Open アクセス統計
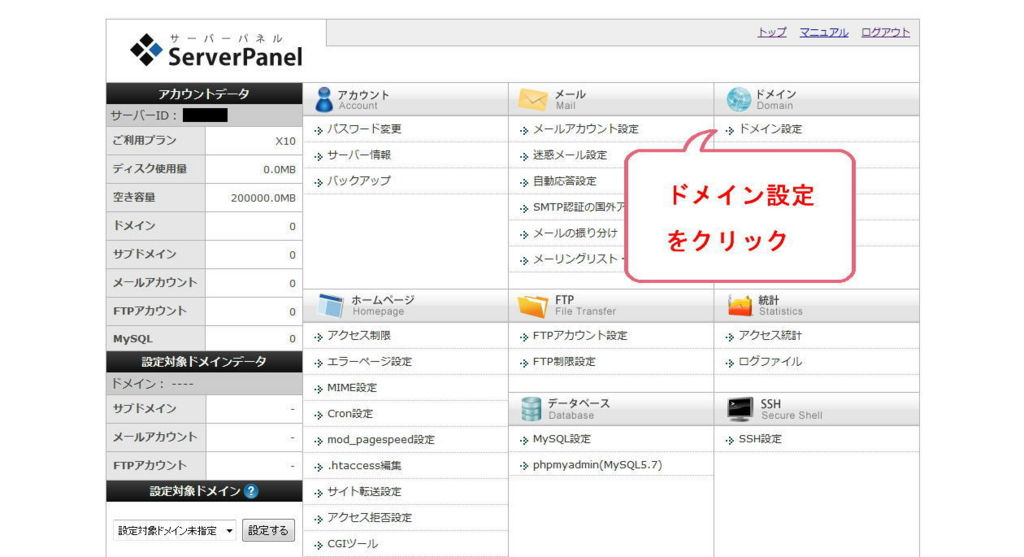Viewport: 1024px width, 557px height. click(770, 336)
